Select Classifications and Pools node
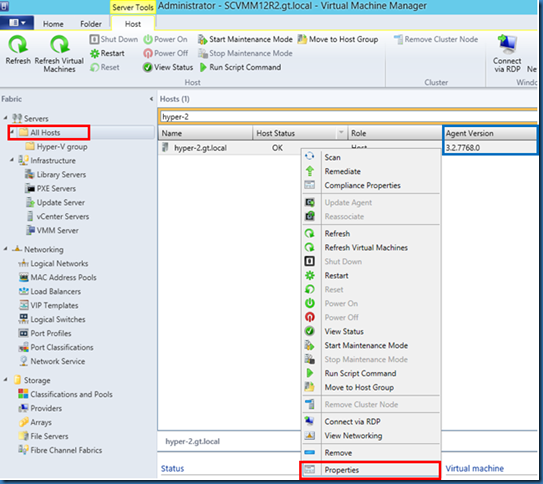 [x=65, y=394]
